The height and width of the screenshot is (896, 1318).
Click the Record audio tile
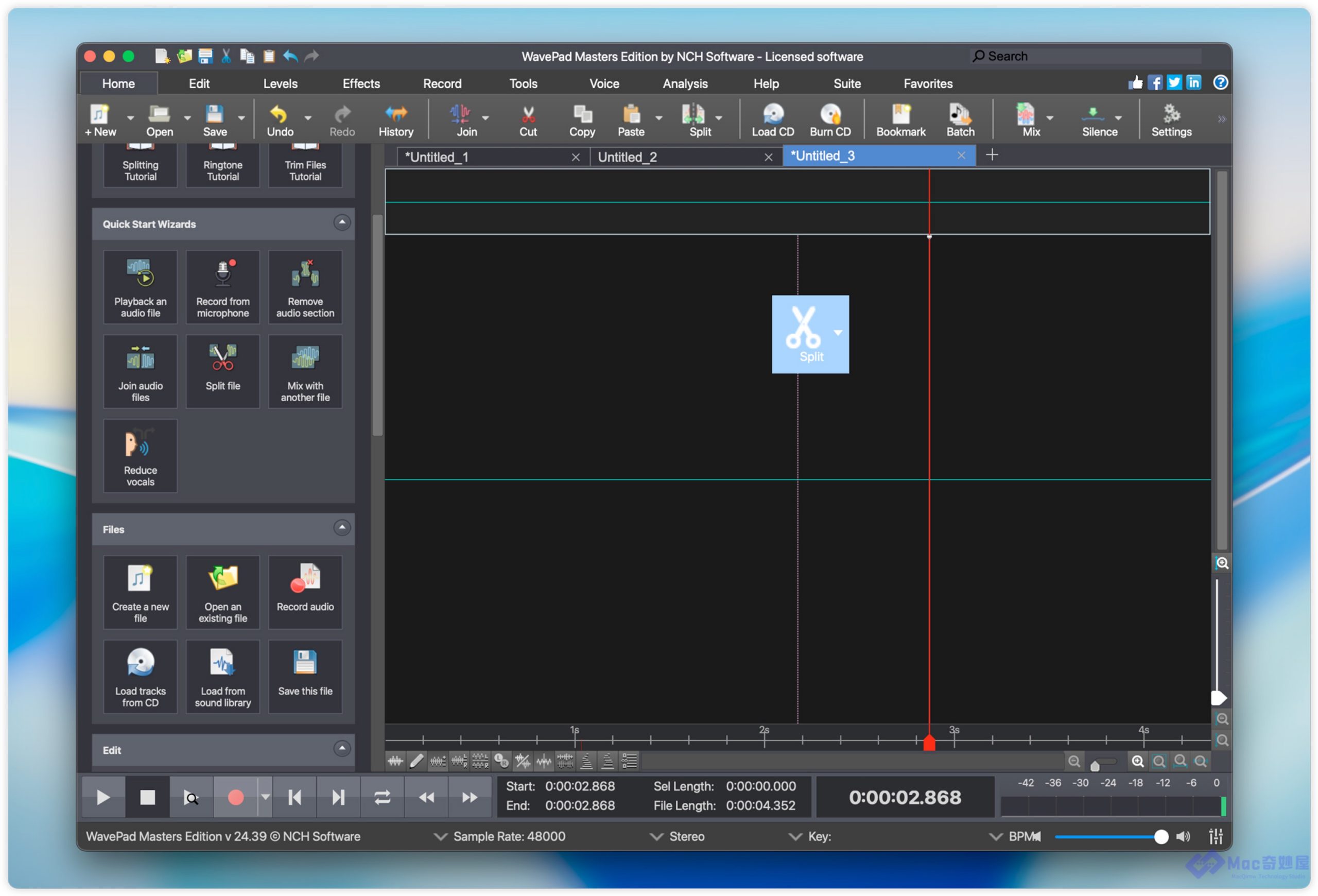click(305, 592)
